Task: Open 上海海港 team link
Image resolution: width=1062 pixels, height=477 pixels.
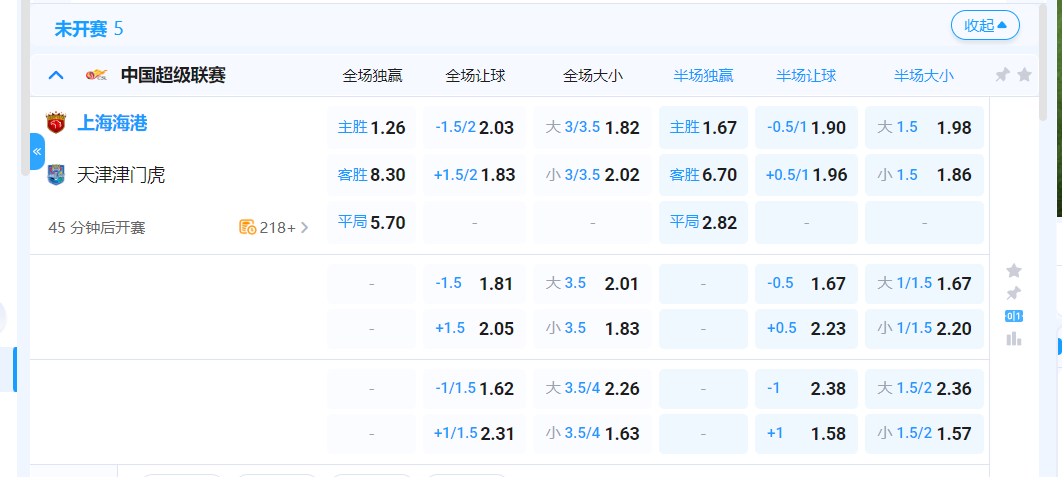Action: tap(112, 124)
